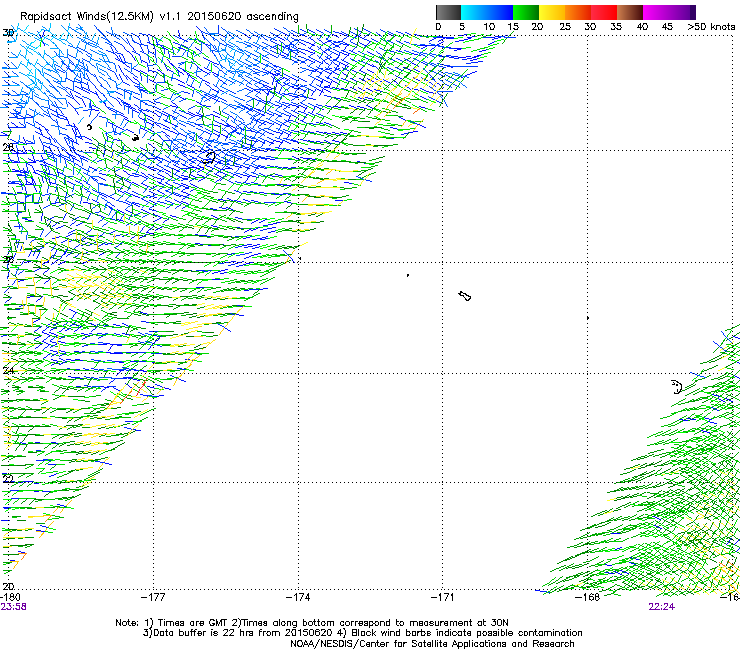Click the longitude label '-174'
Viewport: 740px width, 650px height.
pos(298,597)
